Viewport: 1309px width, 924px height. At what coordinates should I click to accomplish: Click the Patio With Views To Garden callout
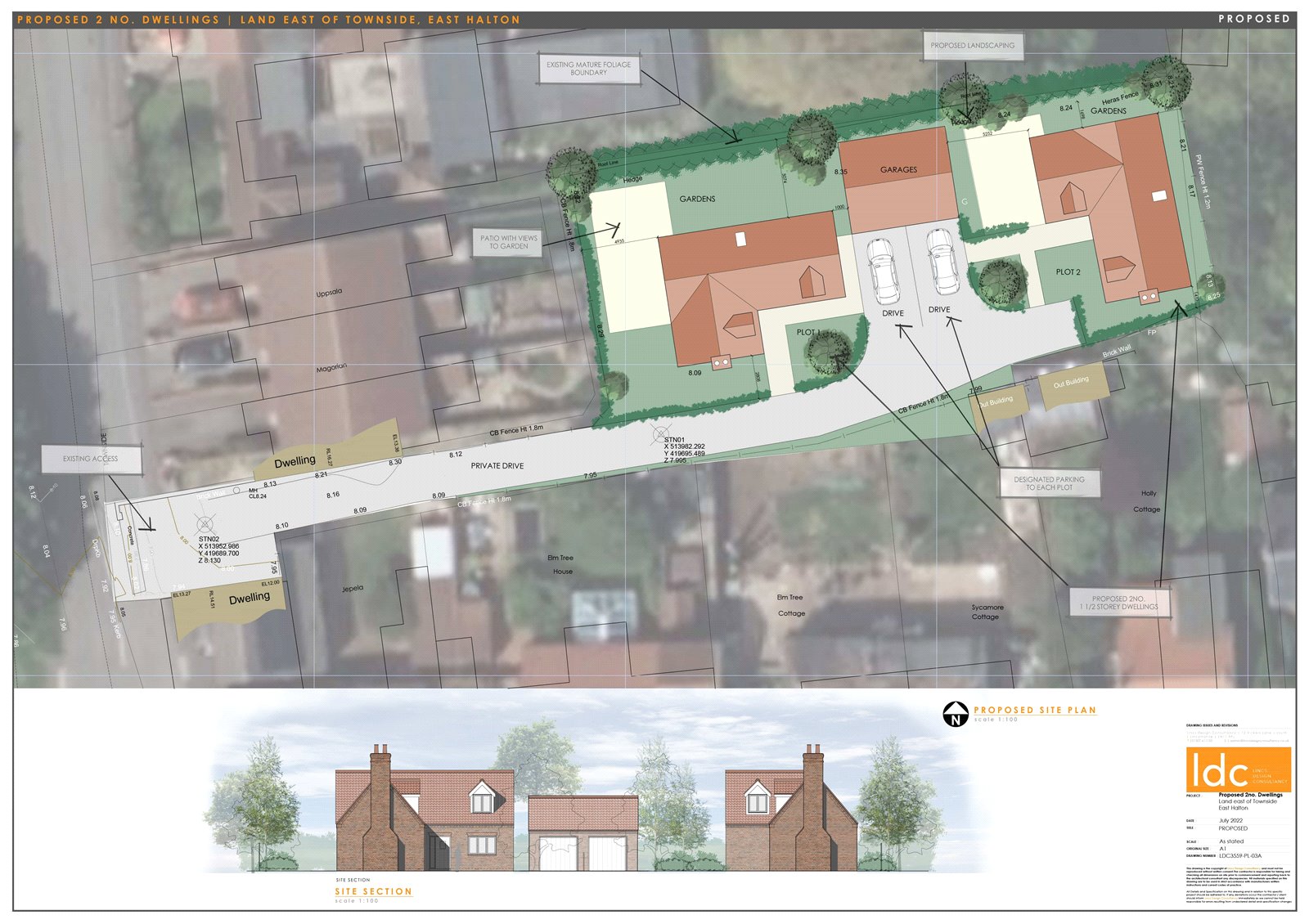pyautogui.click(x=508, y=242)
